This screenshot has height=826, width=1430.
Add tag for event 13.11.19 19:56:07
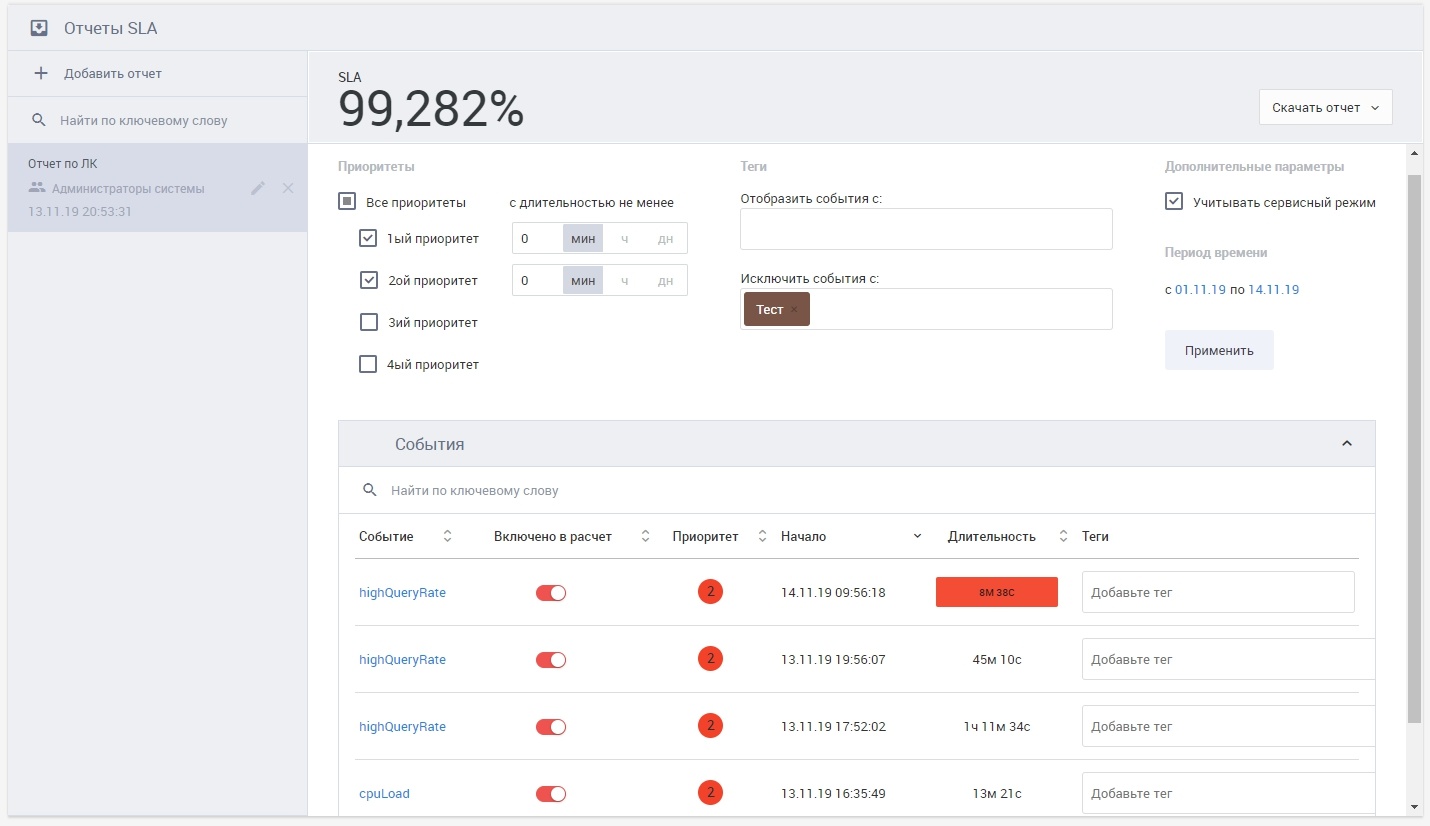tap(1228, 659)
